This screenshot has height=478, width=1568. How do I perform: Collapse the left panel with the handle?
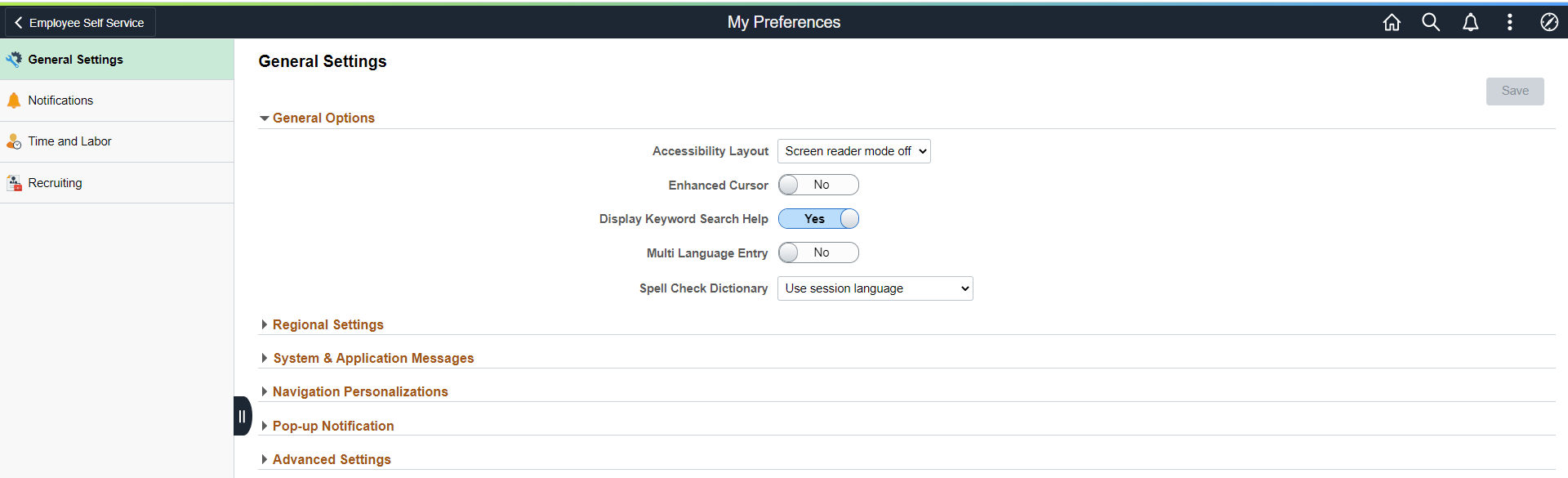[242, 416]
